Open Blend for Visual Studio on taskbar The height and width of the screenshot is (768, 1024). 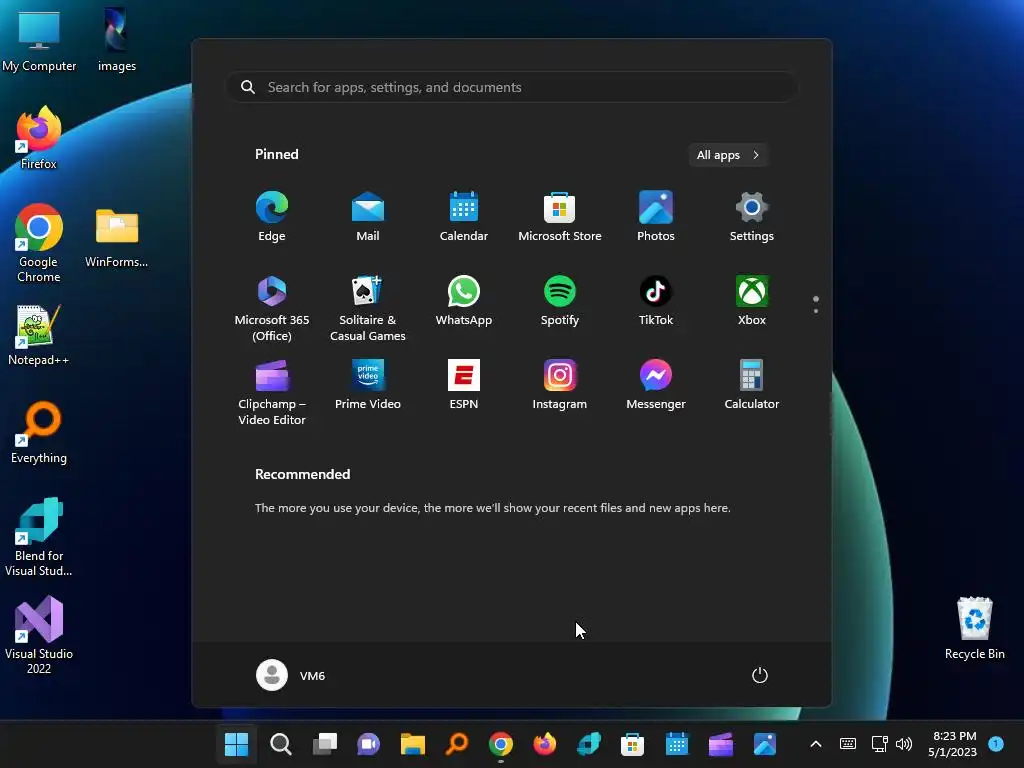click(588, 744)
